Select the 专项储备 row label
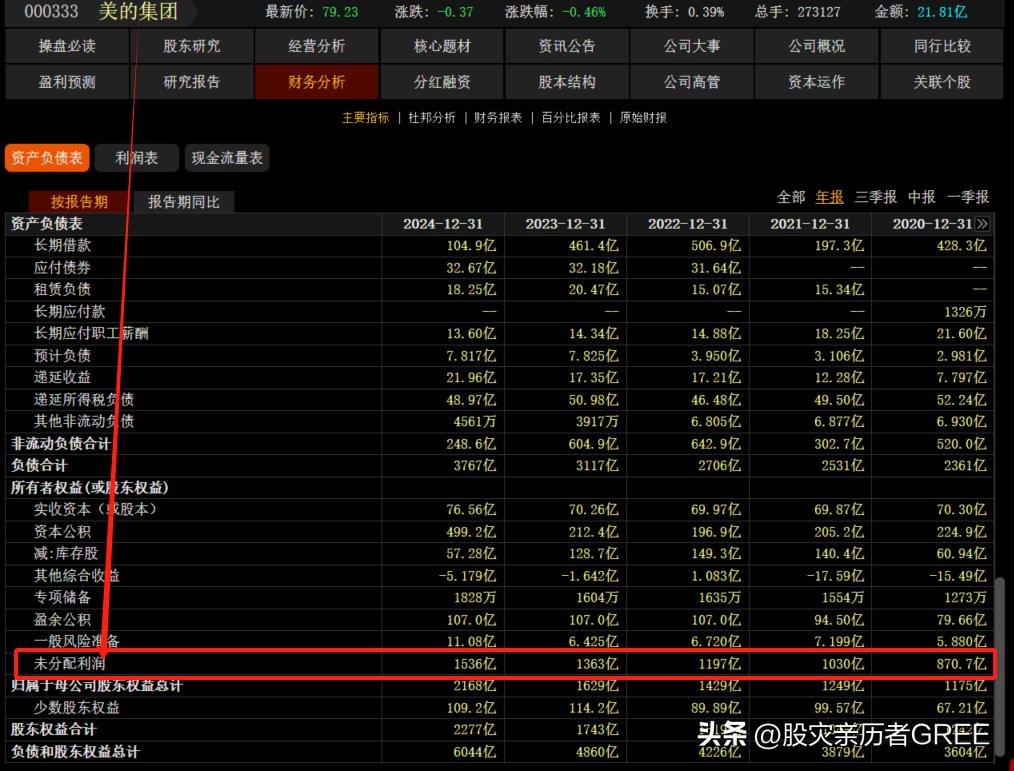Image resolution: width=1014 pixels, height=771 pixels. coord(63,598)
